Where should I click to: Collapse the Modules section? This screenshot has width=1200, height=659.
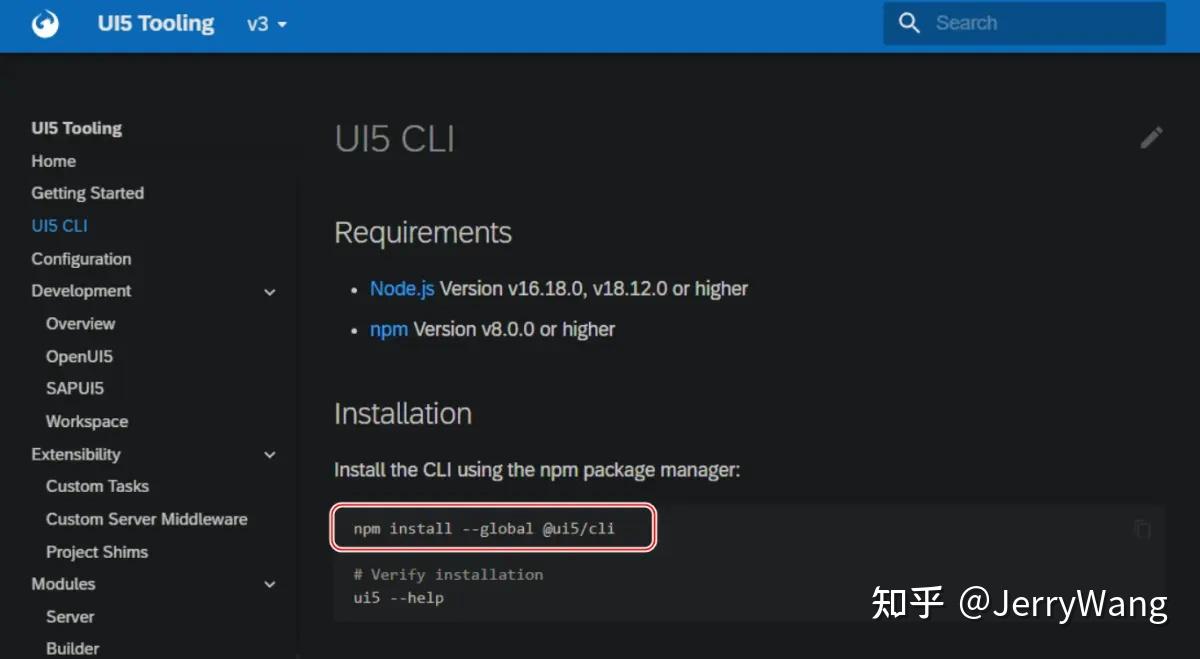269,584
